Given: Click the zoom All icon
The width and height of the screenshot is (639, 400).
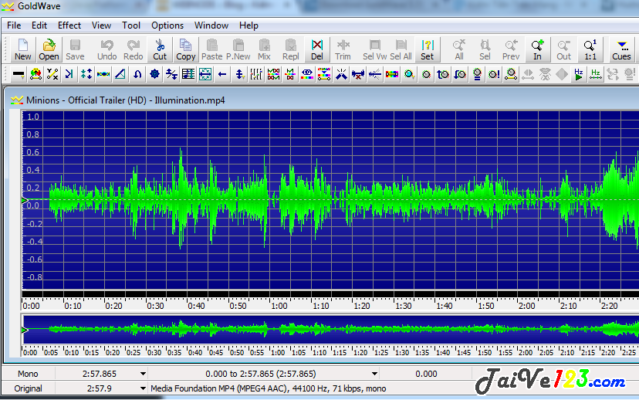Looking at the screenshot, I should pyautogui.click(x=459, y=50).
